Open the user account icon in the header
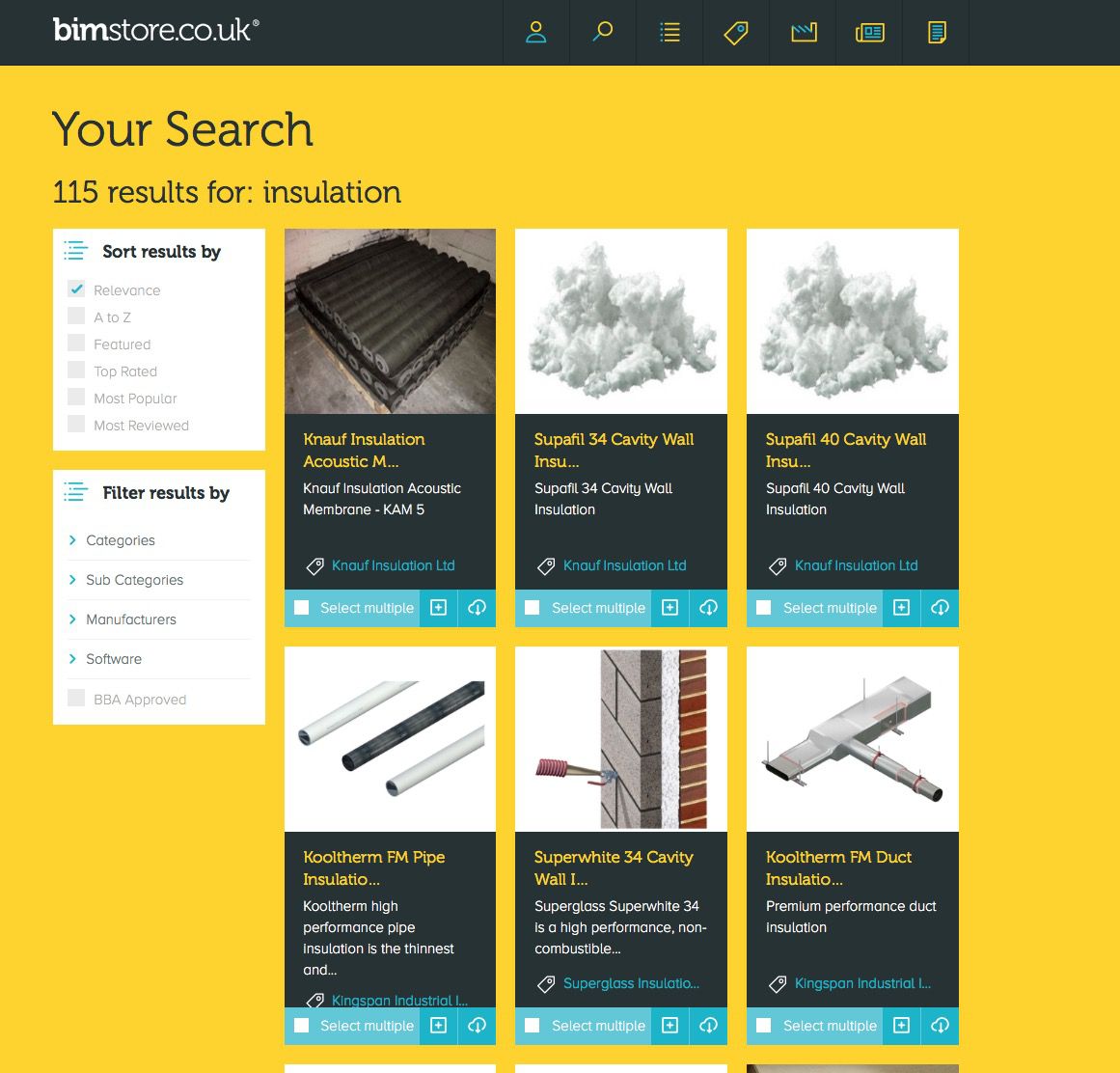 point(535,32)
